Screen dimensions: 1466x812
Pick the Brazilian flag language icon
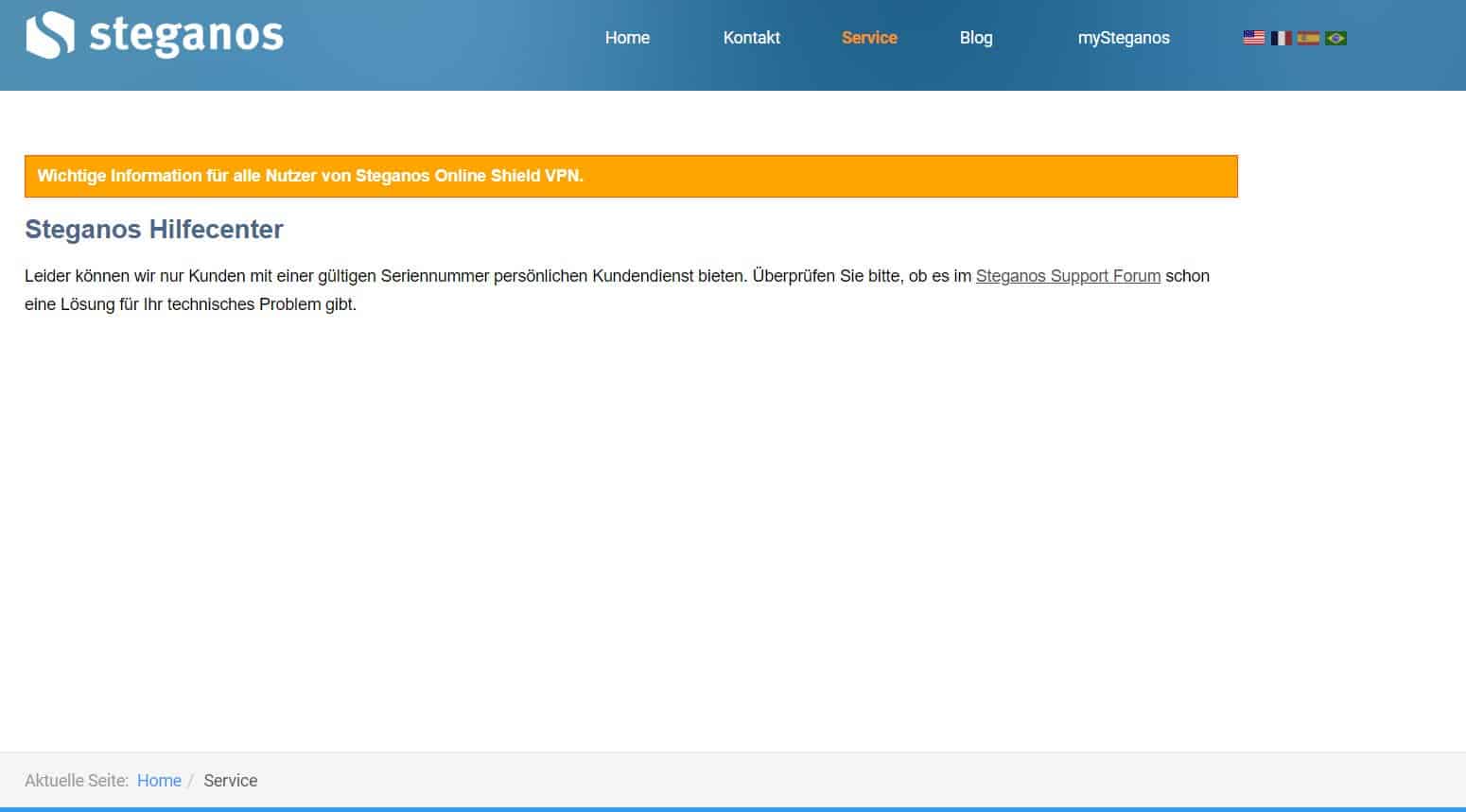(x=1335, y=38)
